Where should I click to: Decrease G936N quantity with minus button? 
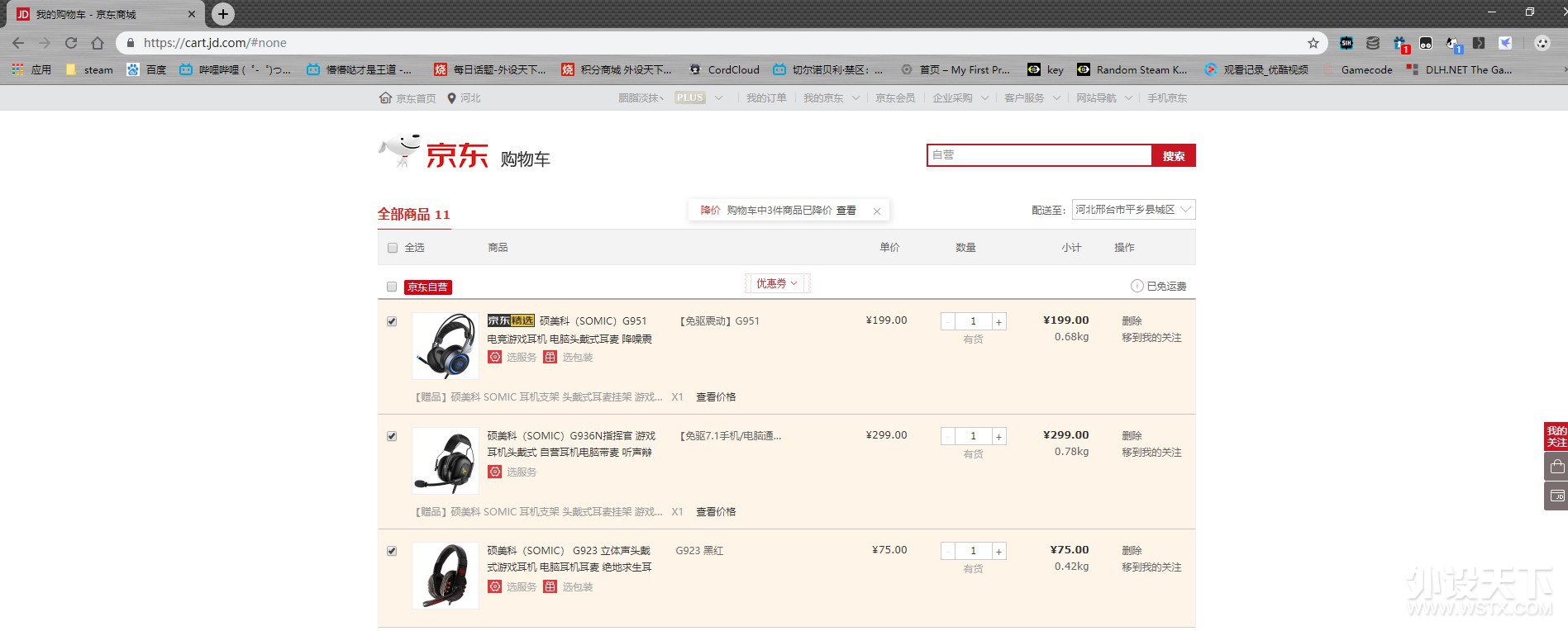pyautogui.click(x=948, y=437)
